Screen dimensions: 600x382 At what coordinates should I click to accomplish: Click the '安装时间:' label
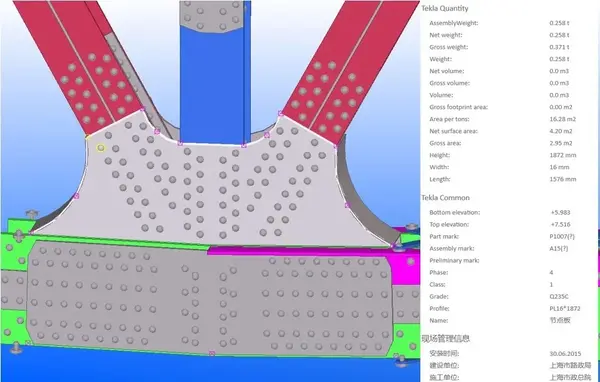(x=444, y=354)
